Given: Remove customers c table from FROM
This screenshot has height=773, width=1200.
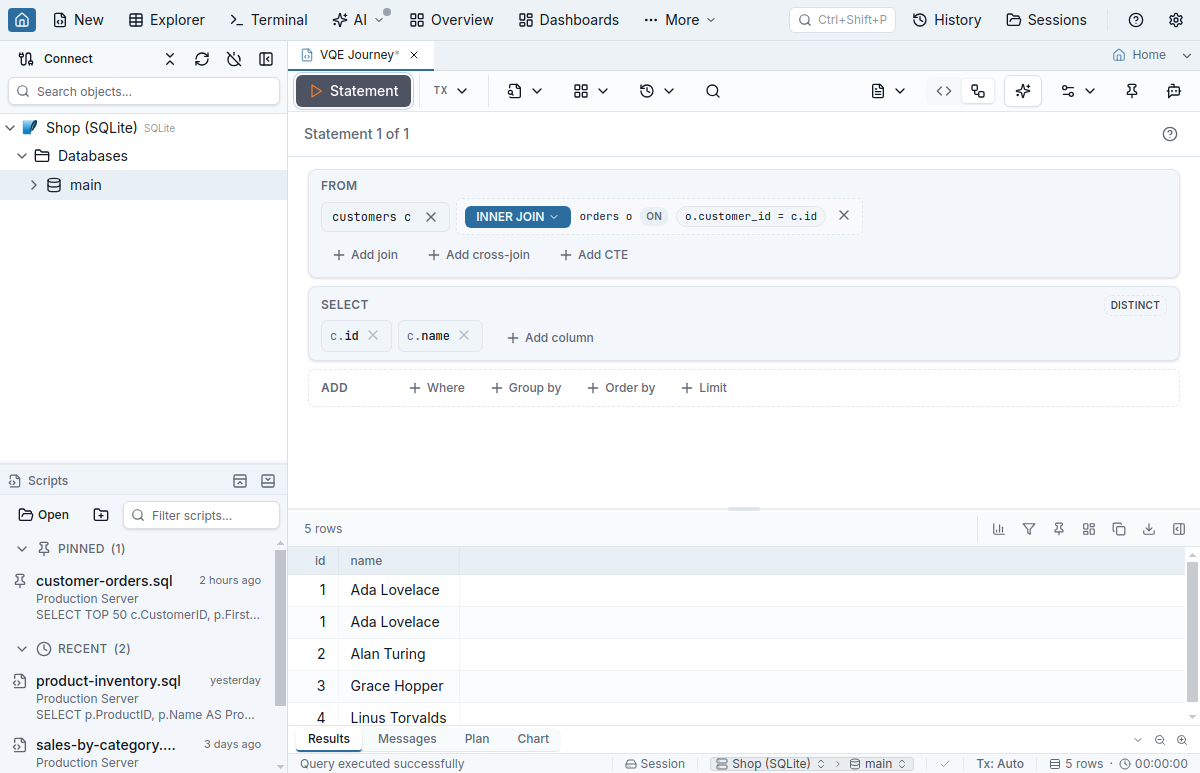Looking at the screenshot, I should coord(431,217).
